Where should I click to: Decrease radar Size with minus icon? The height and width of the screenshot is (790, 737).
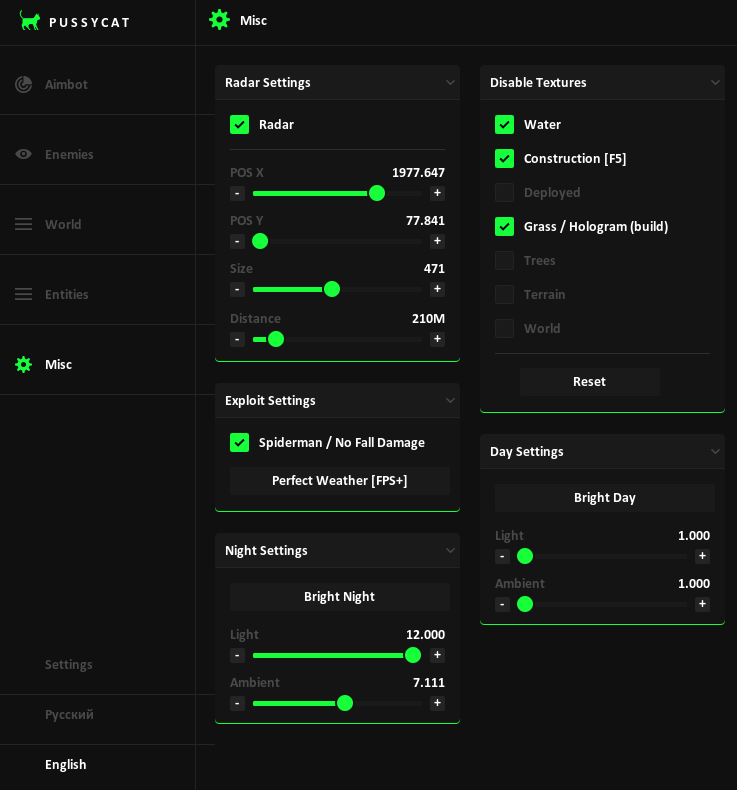coord(237,289)
